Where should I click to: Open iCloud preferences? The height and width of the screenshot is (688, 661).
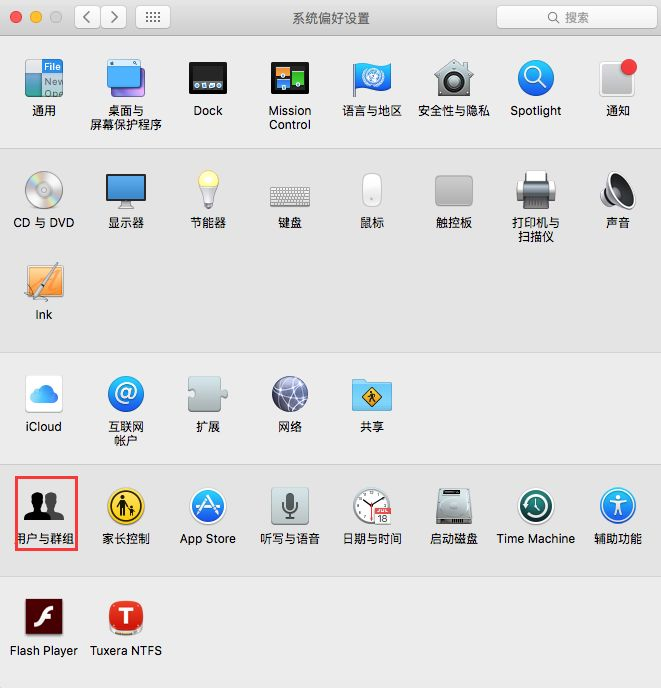click(43, 394)
